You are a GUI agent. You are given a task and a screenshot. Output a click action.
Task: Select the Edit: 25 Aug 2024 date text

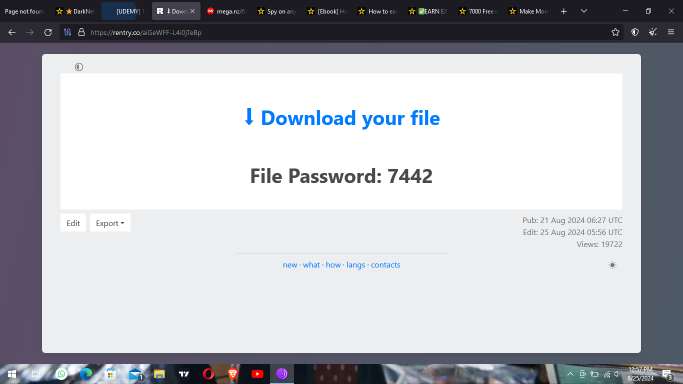coord(572,232)
